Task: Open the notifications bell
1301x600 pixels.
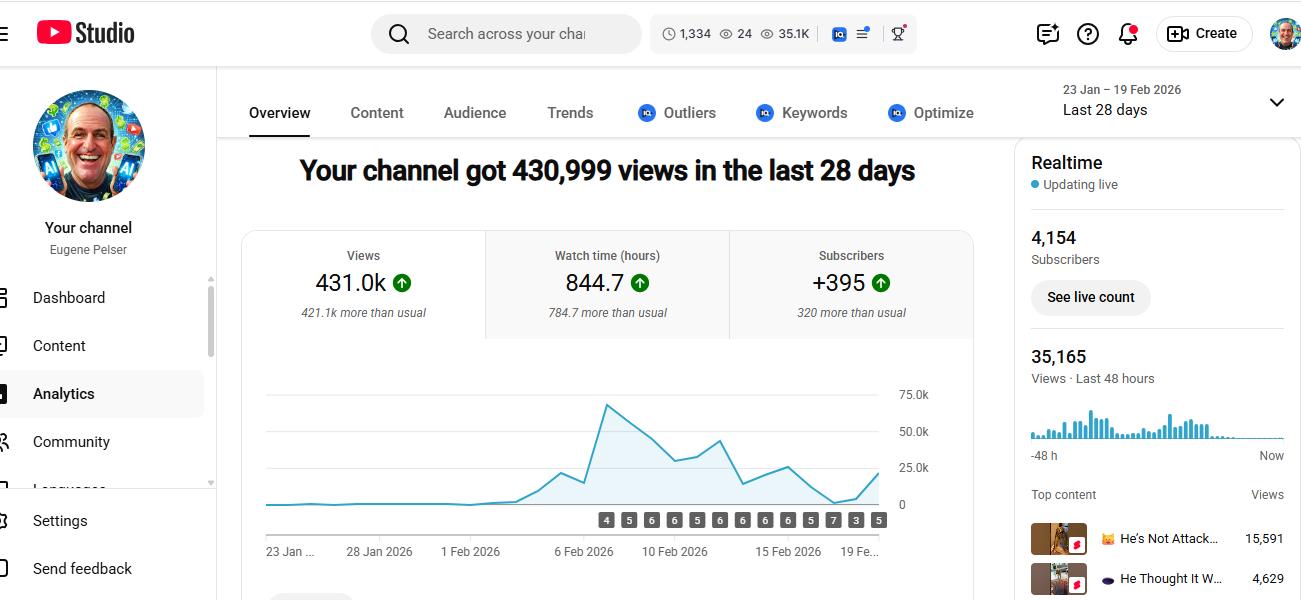Action: coord(1128,34)
